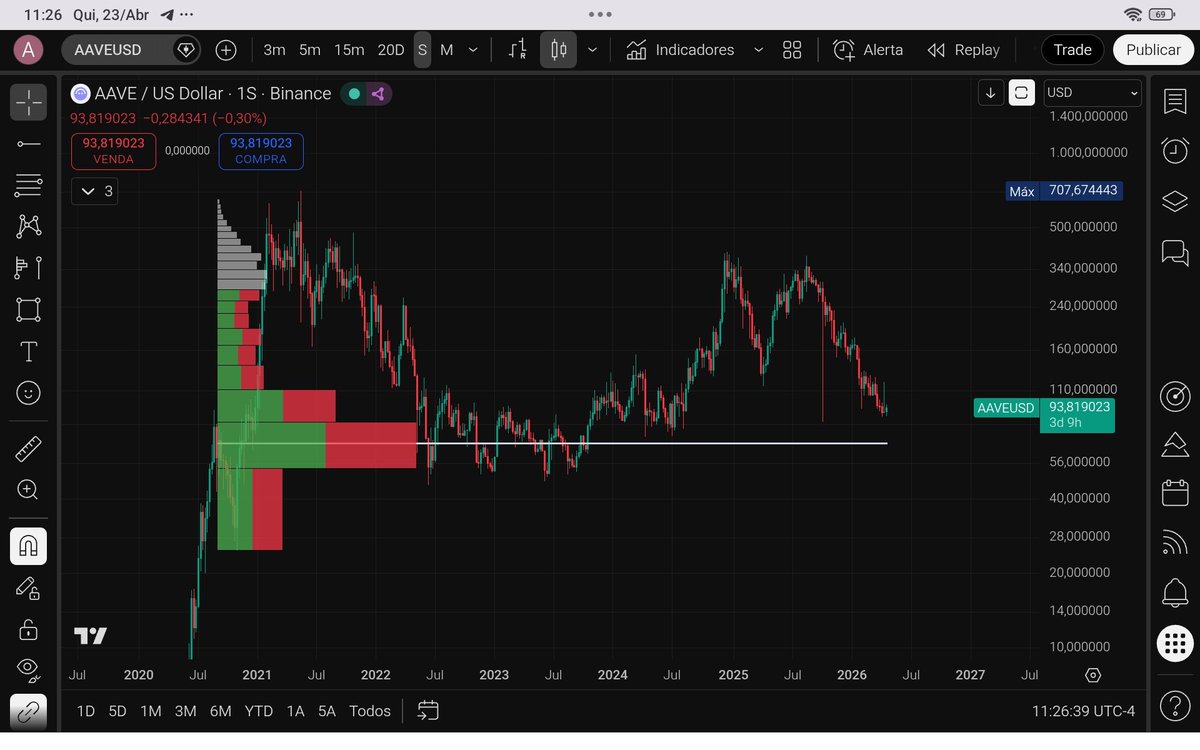Open the economic calendar panel
The width and height of the screenshot is (1200, 750).
pos(1175,493)
